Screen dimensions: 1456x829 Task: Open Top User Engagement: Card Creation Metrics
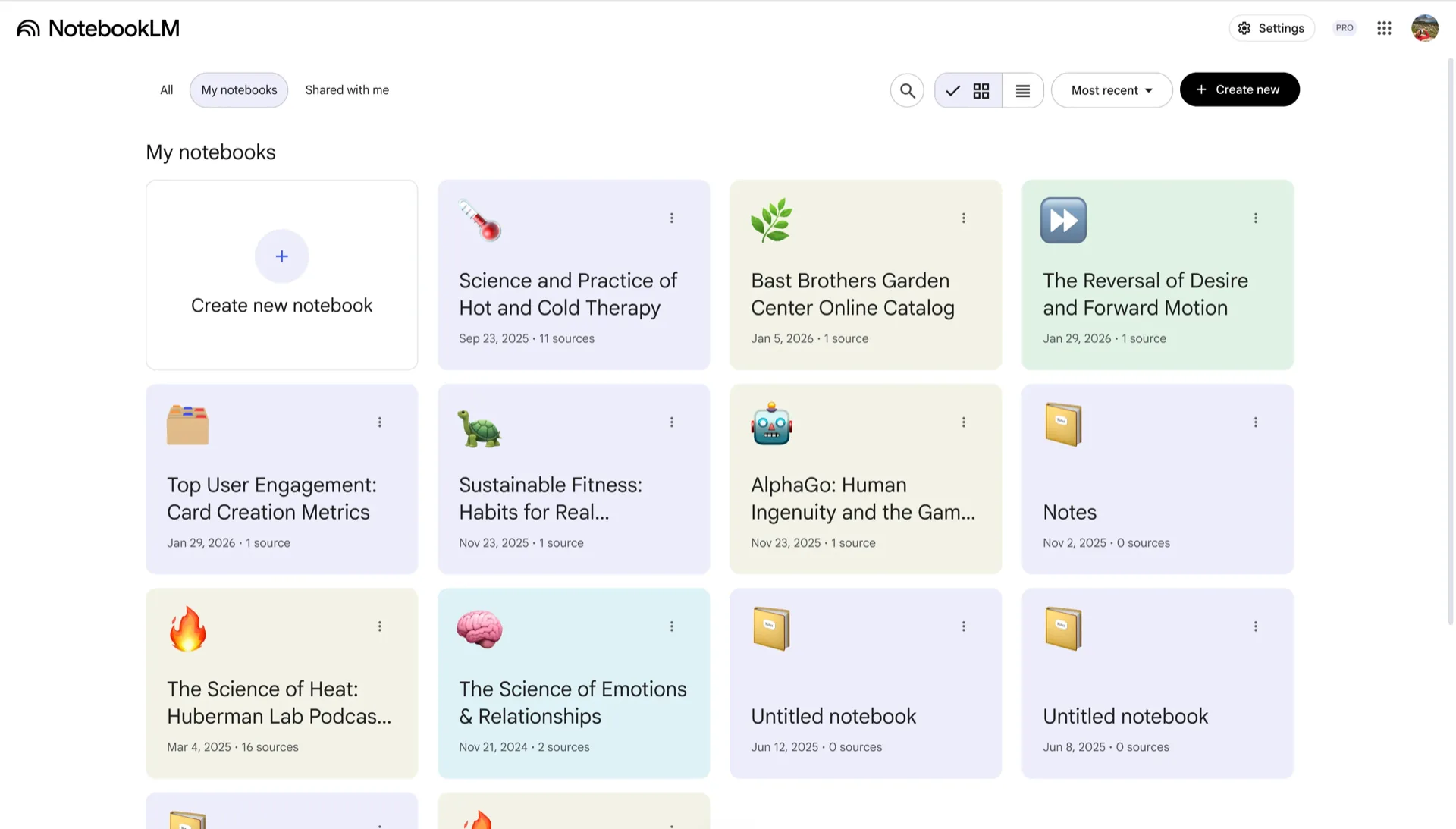coord(271,498)
